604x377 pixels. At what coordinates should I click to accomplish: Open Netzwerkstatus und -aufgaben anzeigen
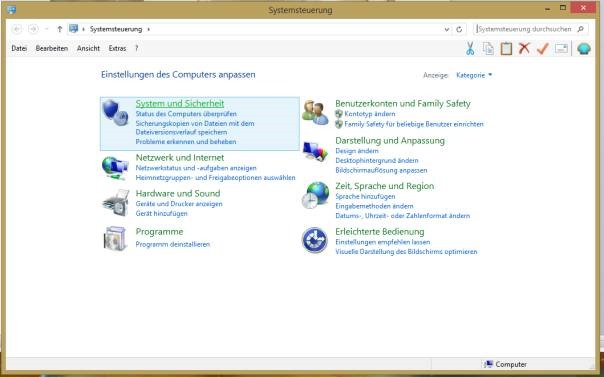(196, 168)
